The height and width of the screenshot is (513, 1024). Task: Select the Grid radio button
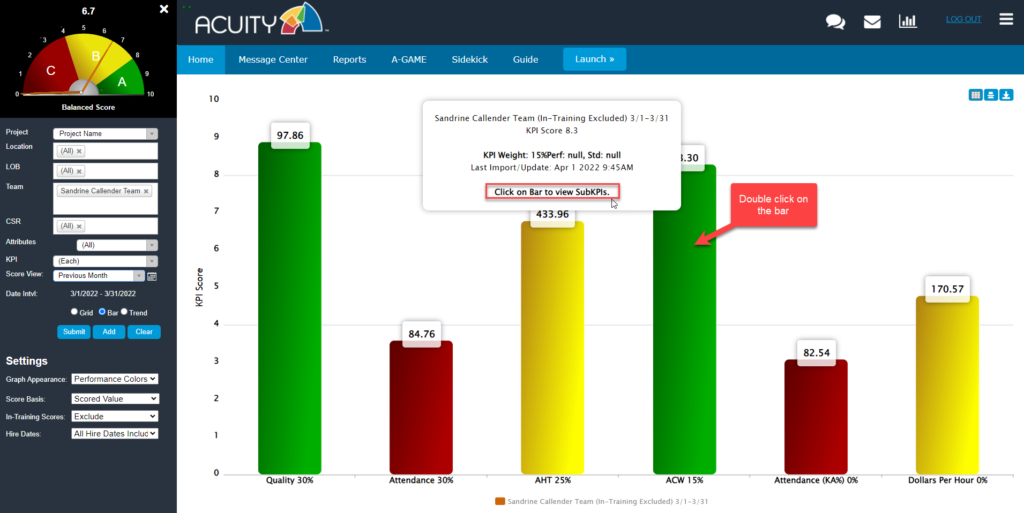tap(74, 312)
